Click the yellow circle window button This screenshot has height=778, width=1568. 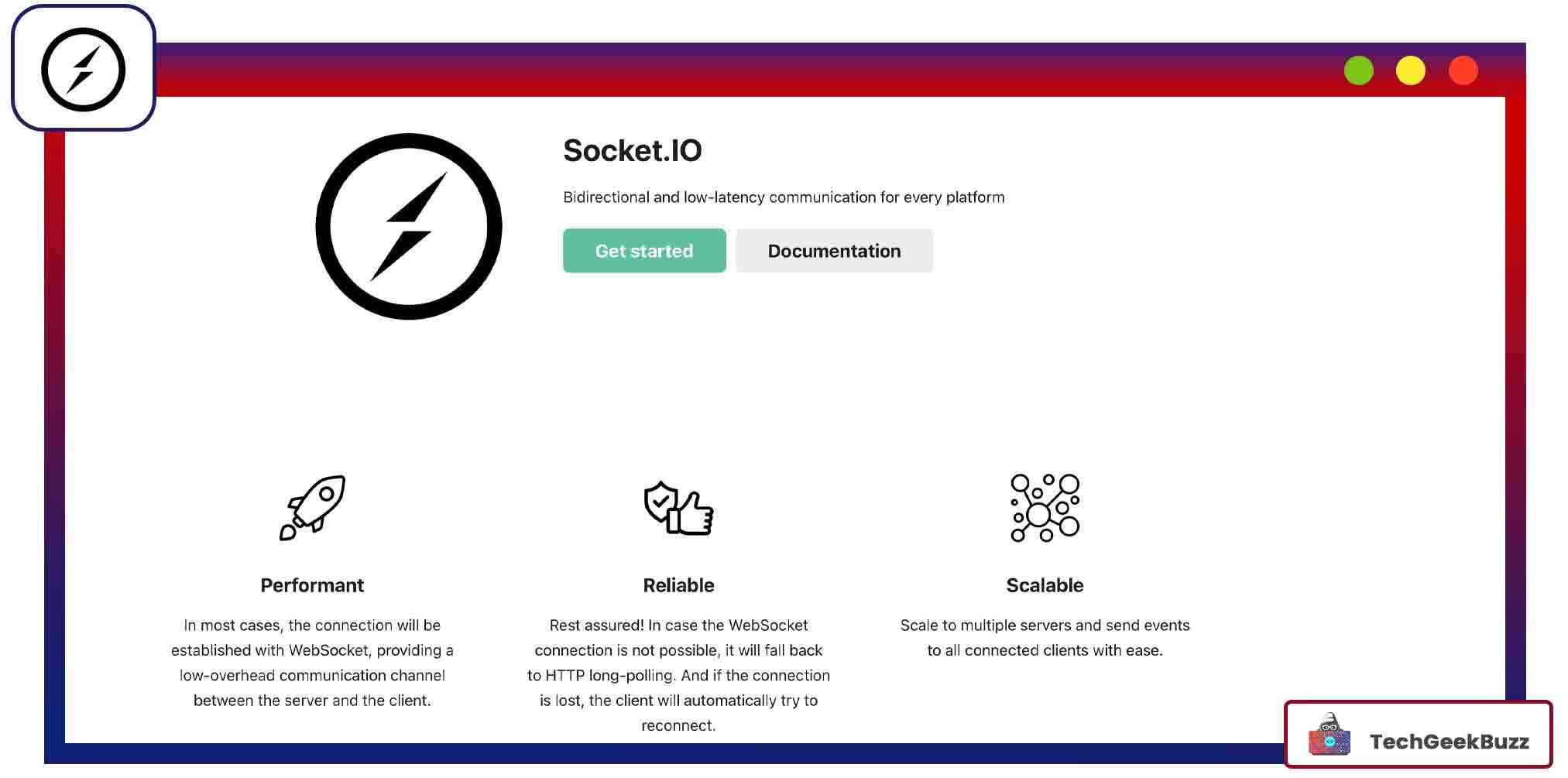tap(1411, 70)
